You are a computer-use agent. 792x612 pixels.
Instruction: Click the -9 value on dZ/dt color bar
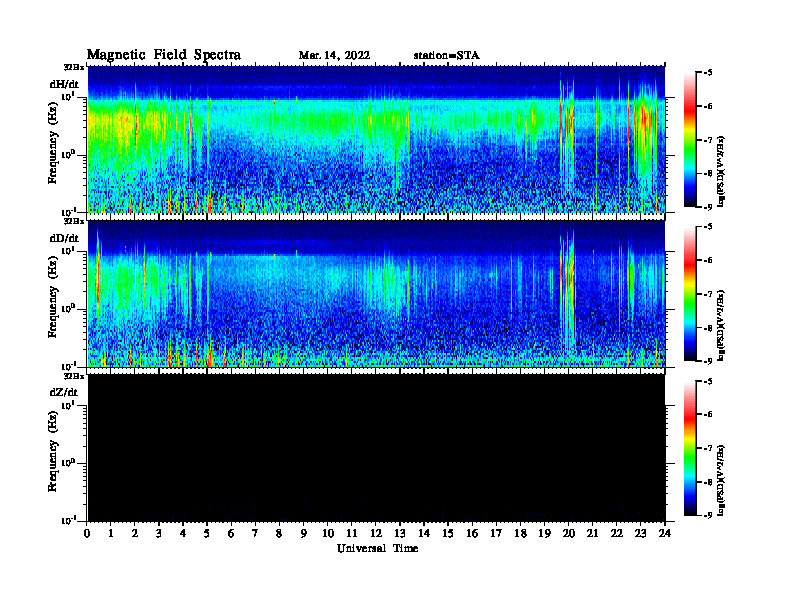707,515
